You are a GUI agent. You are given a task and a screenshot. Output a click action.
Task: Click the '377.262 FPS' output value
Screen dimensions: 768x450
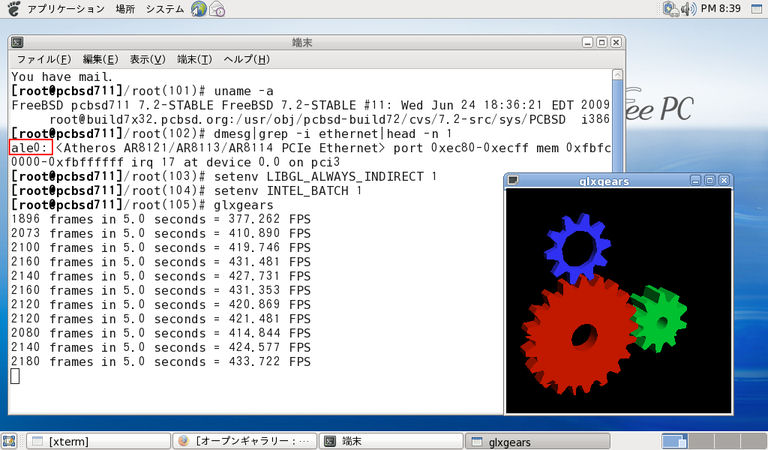coord(269,219)
